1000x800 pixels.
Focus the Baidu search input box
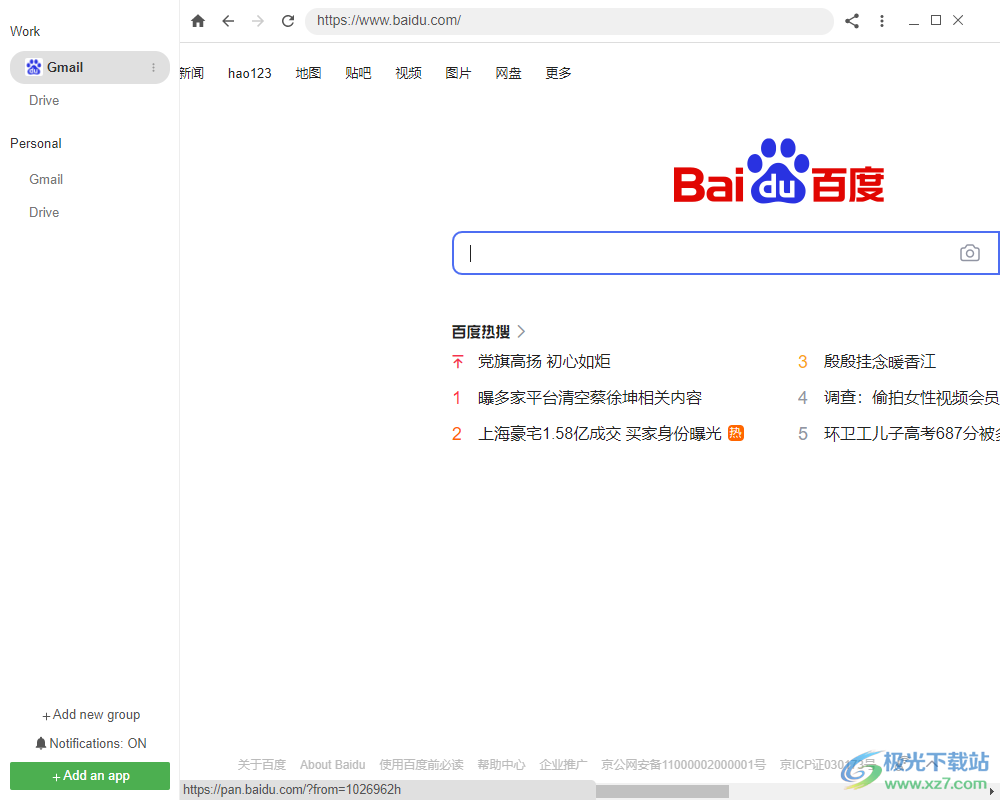pos(726,253)
